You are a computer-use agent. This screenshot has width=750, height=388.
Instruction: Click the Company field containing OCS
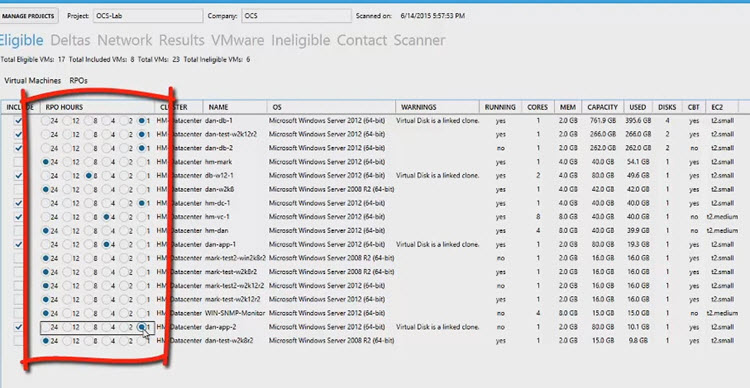[297, 16]
